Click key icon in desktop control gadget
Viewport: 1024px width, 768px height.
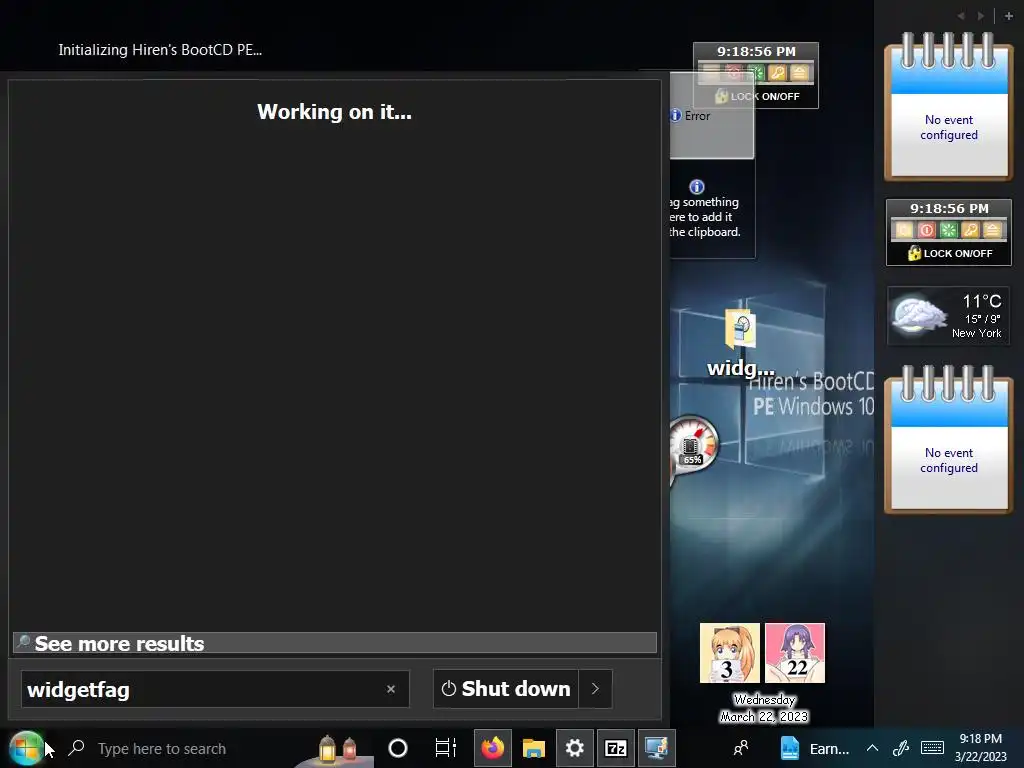pyautogui.click(x=777, y=72)
